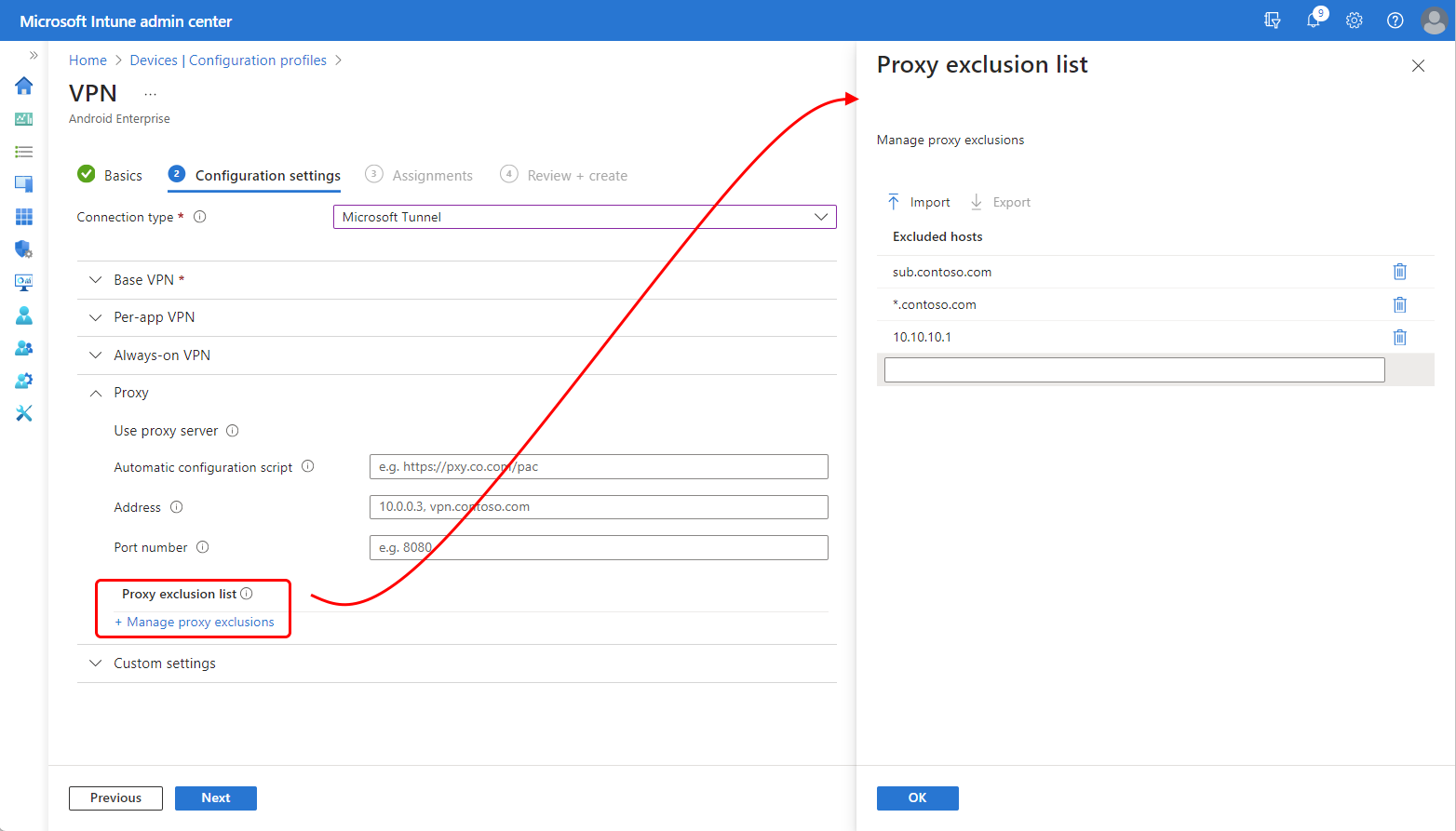Click the OK button

(918, 798)
